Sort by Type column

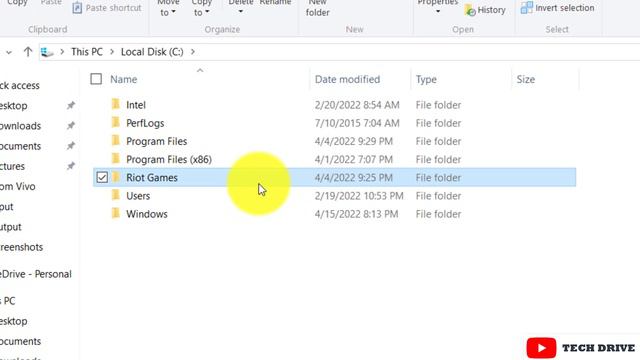426,79
